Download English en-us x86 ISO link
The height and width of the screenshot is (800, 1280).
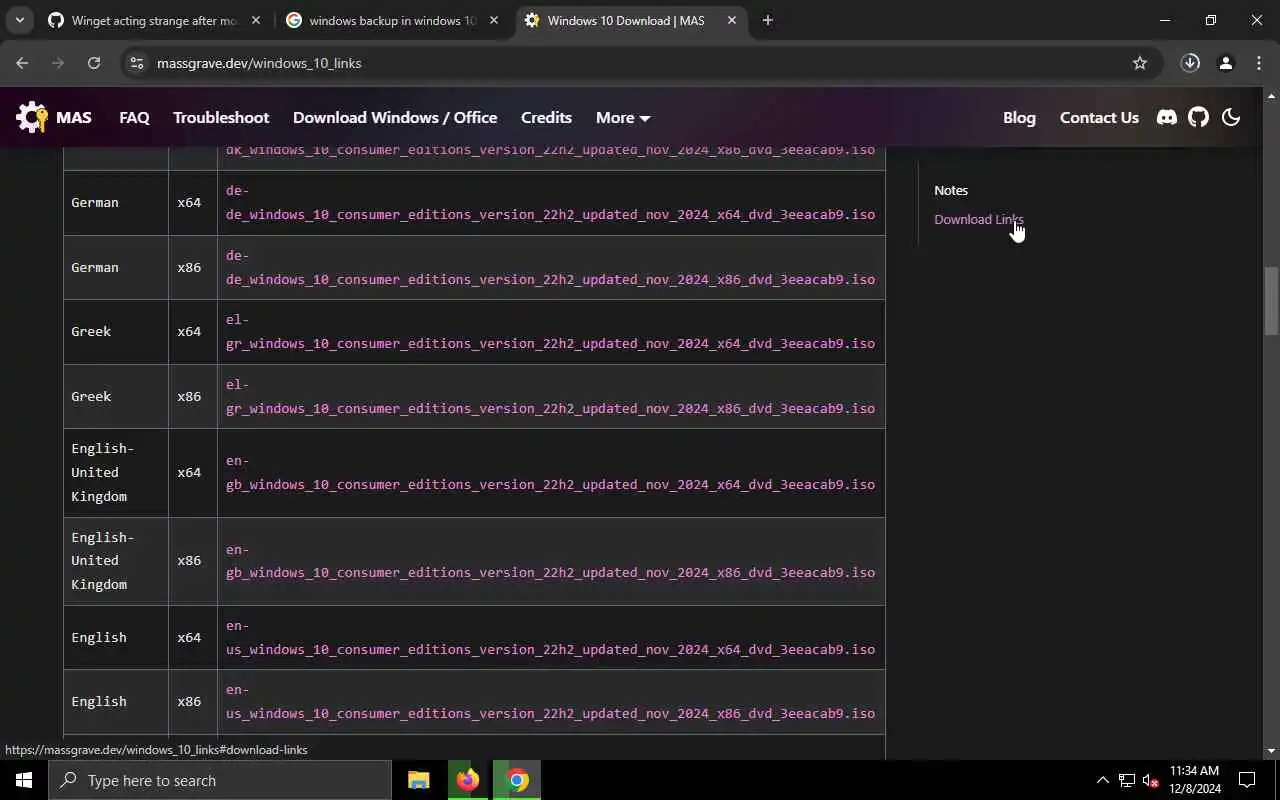point(550,701)
